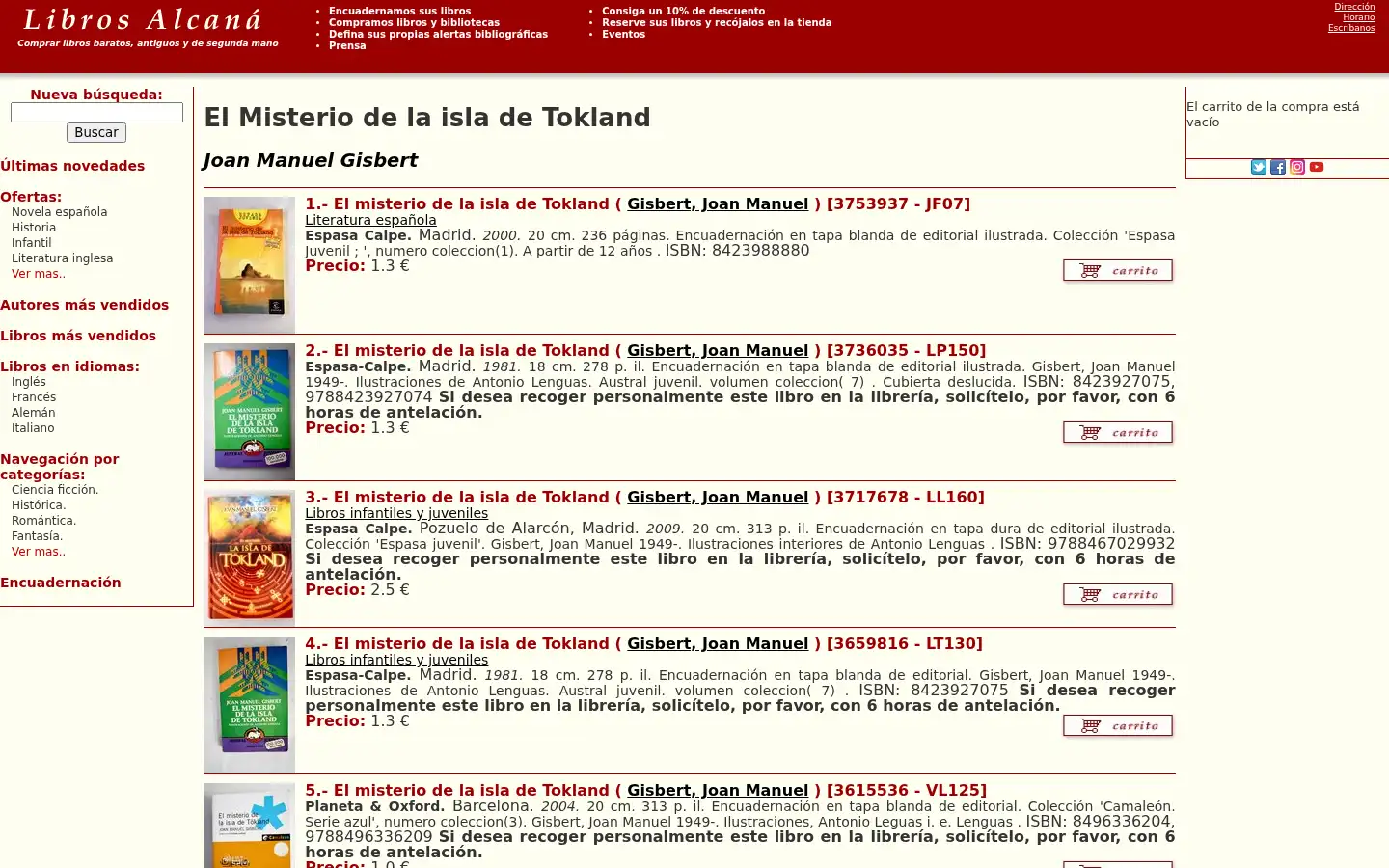
Task: Open Encuadernación sidebar link
Action: click(x=61, y=583)
